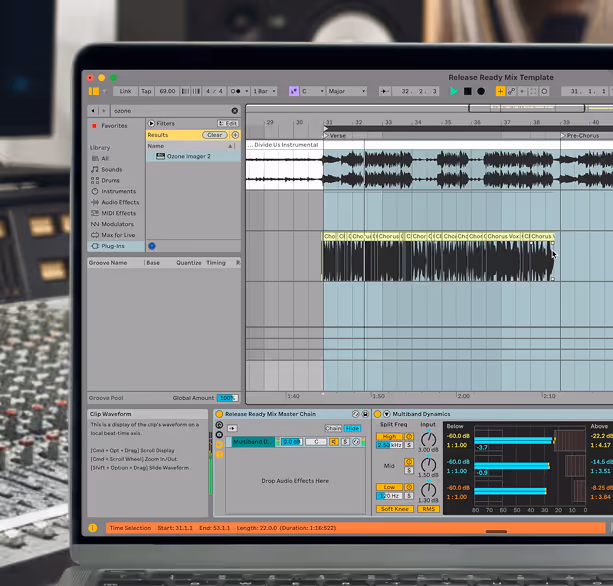
Task: Click the filters Edit button
Action: coord(228,123)
